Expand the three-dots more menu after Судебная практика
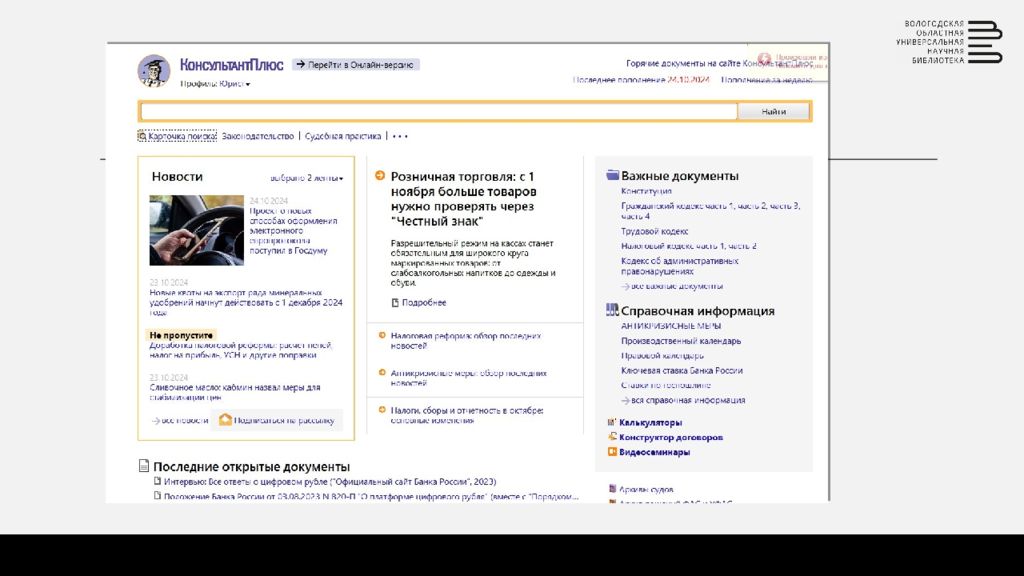This screenshot has height=576, width=1024. pyautogui.click(x=400, y=136)
